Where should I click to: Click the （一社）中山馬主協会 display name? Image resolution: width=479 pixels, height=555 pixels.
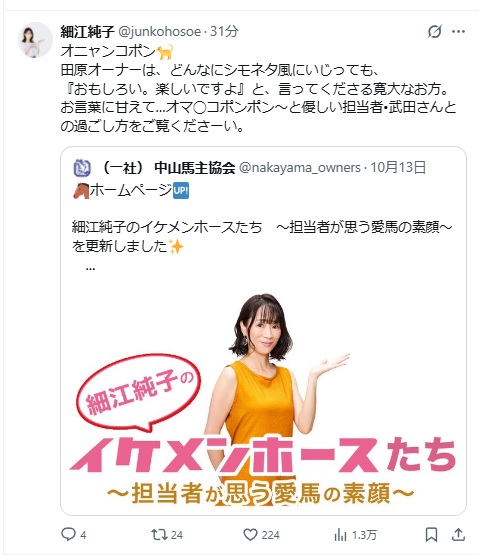point(168,168)
